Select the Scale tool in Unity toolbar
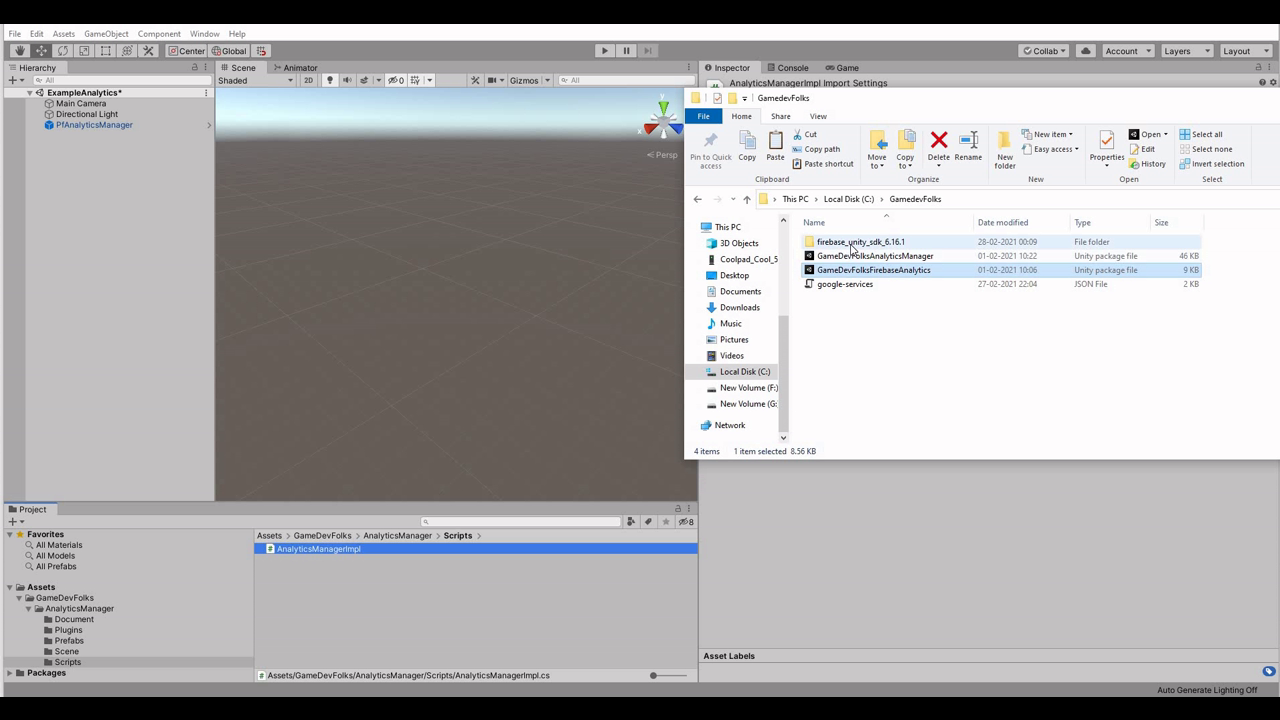Image resolution: width=1280 pixels, height=720 pixels. coord(84,51)
